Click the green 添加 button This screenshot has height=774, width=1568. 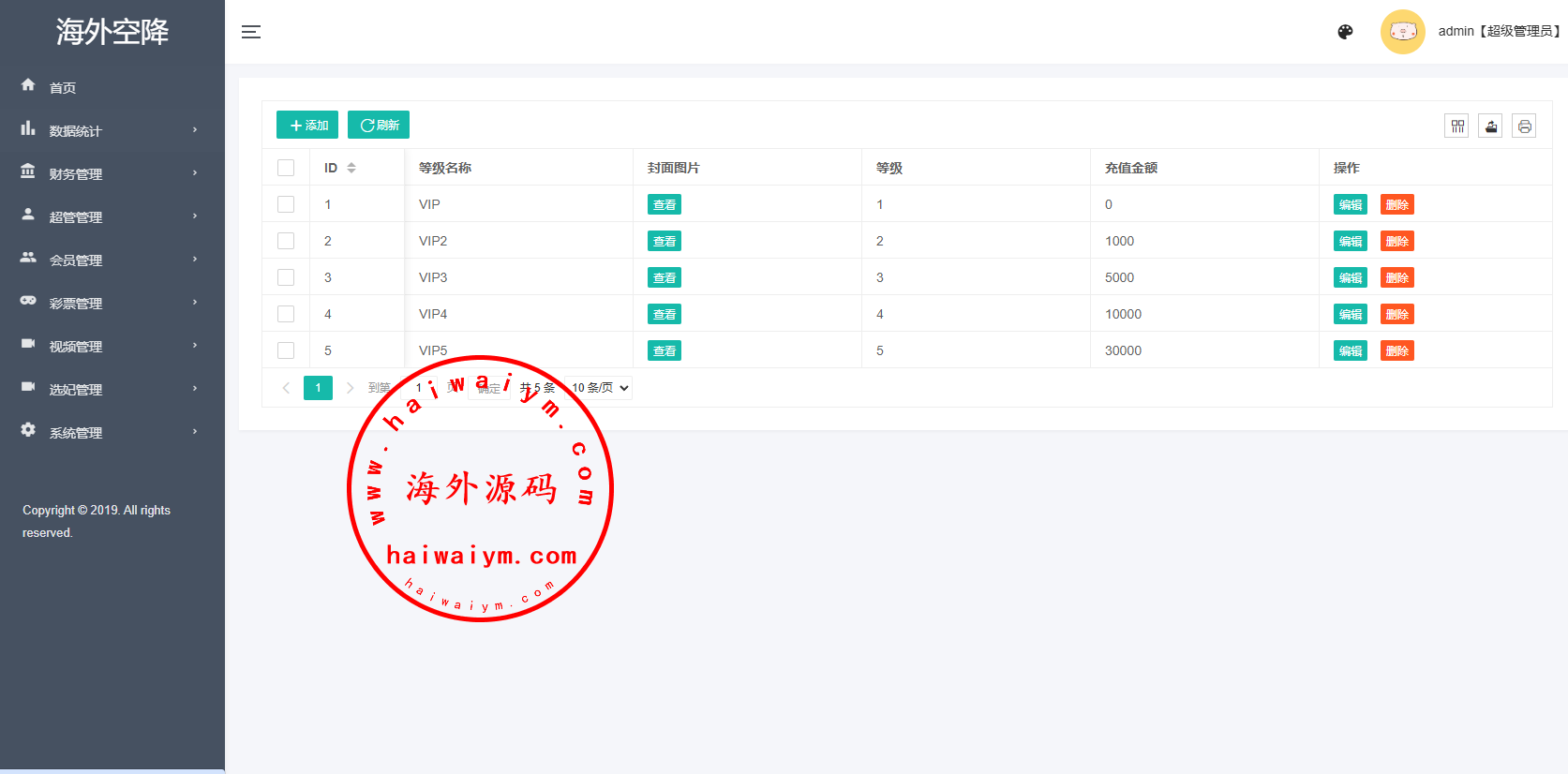pos(307,125)
